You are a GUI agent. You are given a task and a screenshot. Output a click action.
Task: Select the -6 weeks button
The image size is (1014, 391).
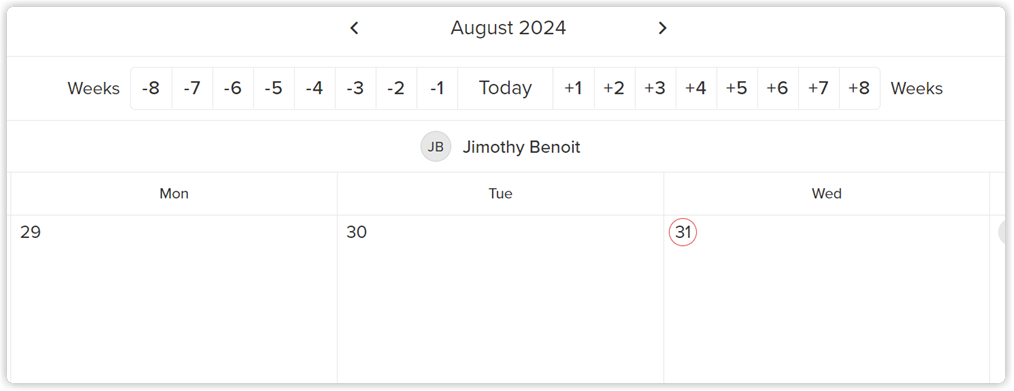(x=233, y=89)
